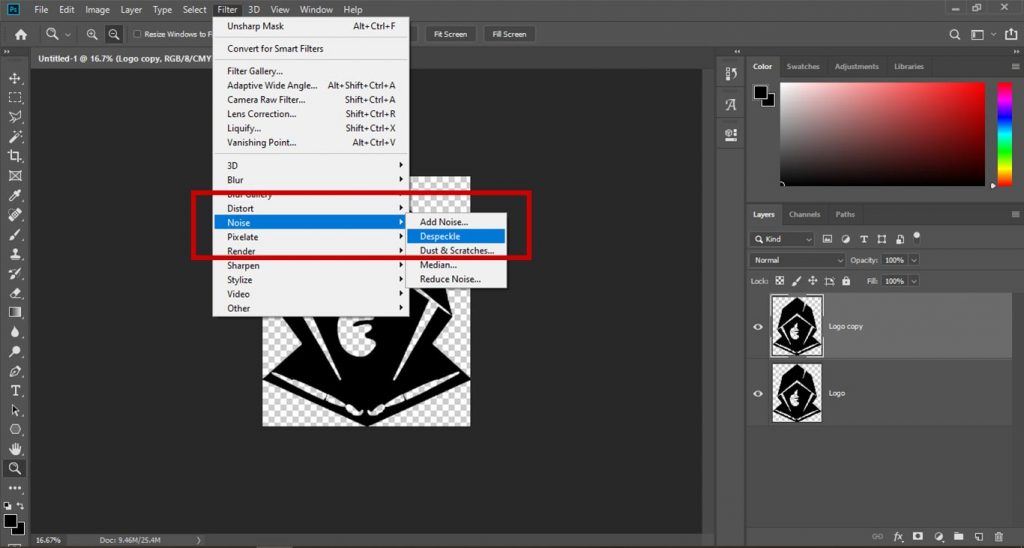Screen dimensions: 1024x548
Task: Create a new group folder icon
Action: pos(959,536)
